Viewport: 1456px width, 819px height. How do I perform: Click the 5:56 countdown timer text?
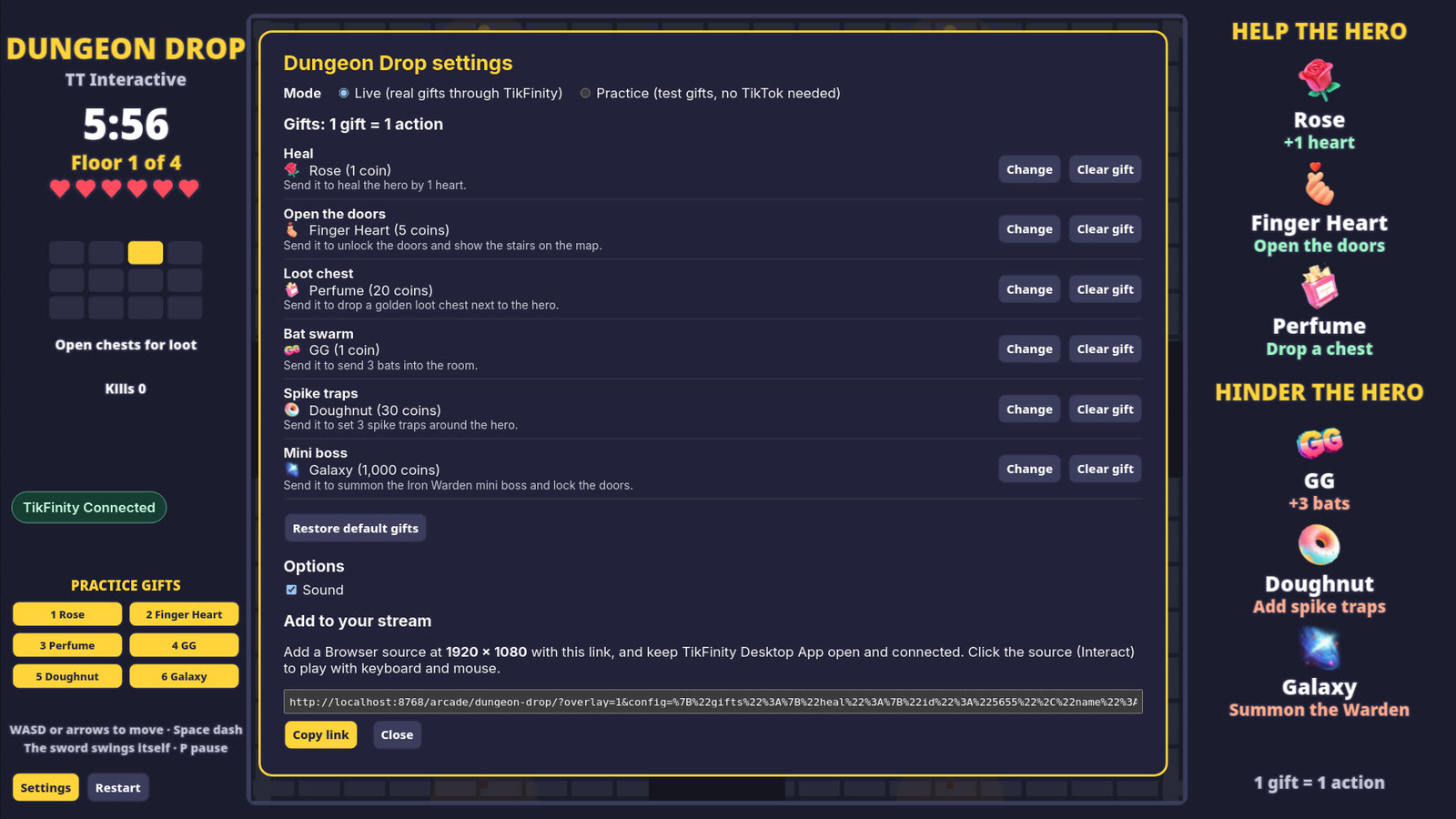(x=126, y=125)
